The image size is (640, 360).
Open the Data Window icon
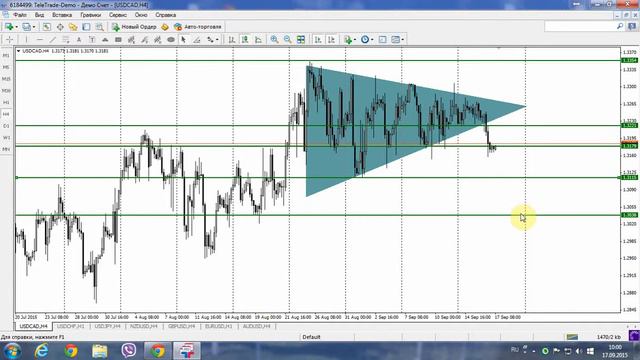pyautogui.click(x=60, y=27)
